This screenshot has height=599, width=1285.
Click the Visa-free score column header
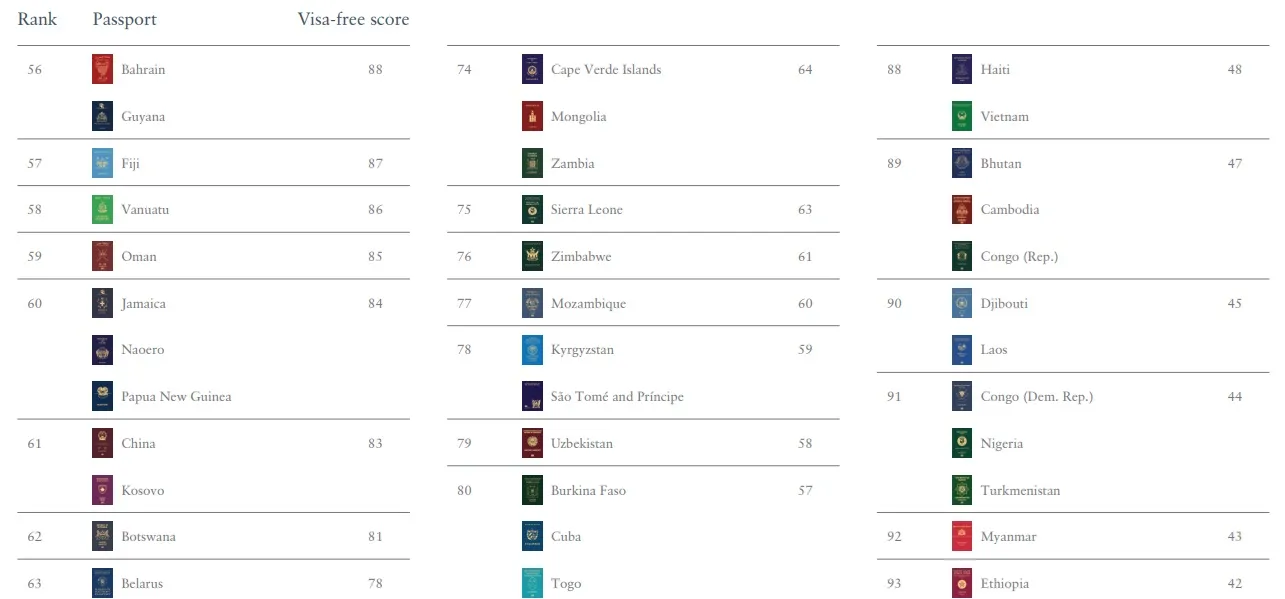pyautogui.click(x=353, y=20)
